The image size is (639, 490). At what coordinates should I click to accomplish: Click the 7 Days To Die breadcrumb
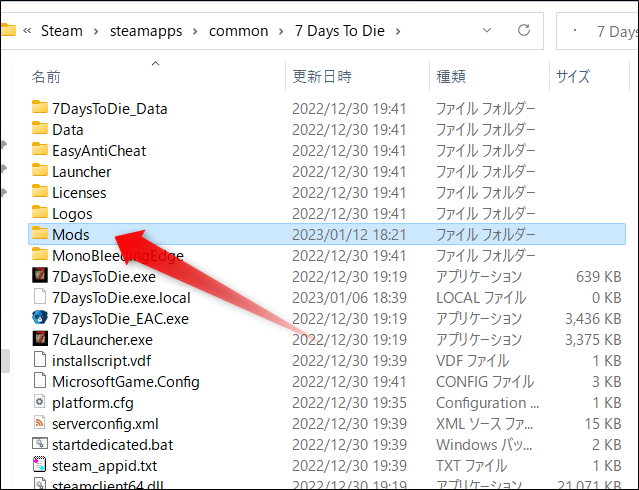340,31
